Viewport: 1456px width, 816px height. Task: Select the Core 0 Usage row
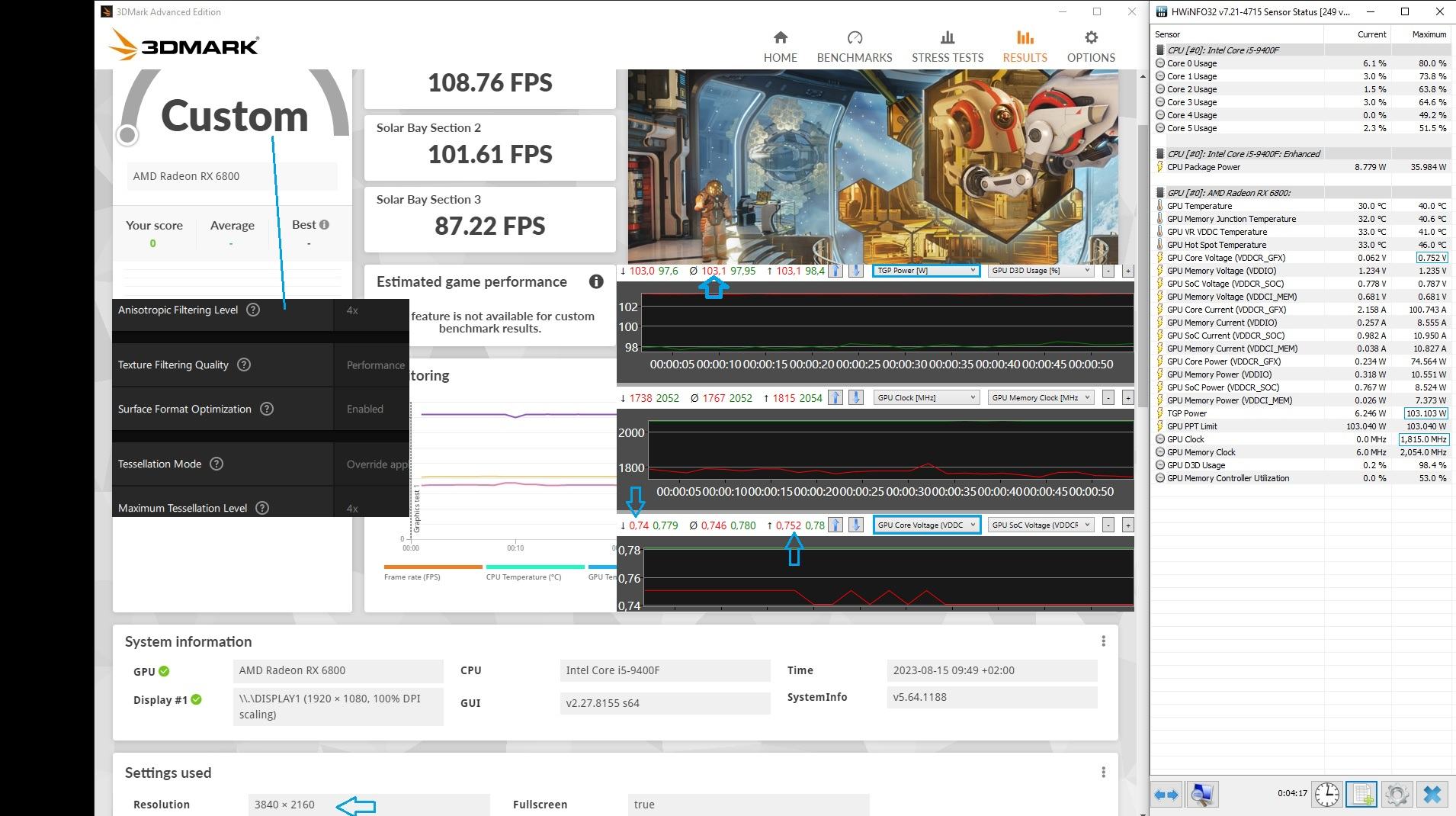point(1300,63)
